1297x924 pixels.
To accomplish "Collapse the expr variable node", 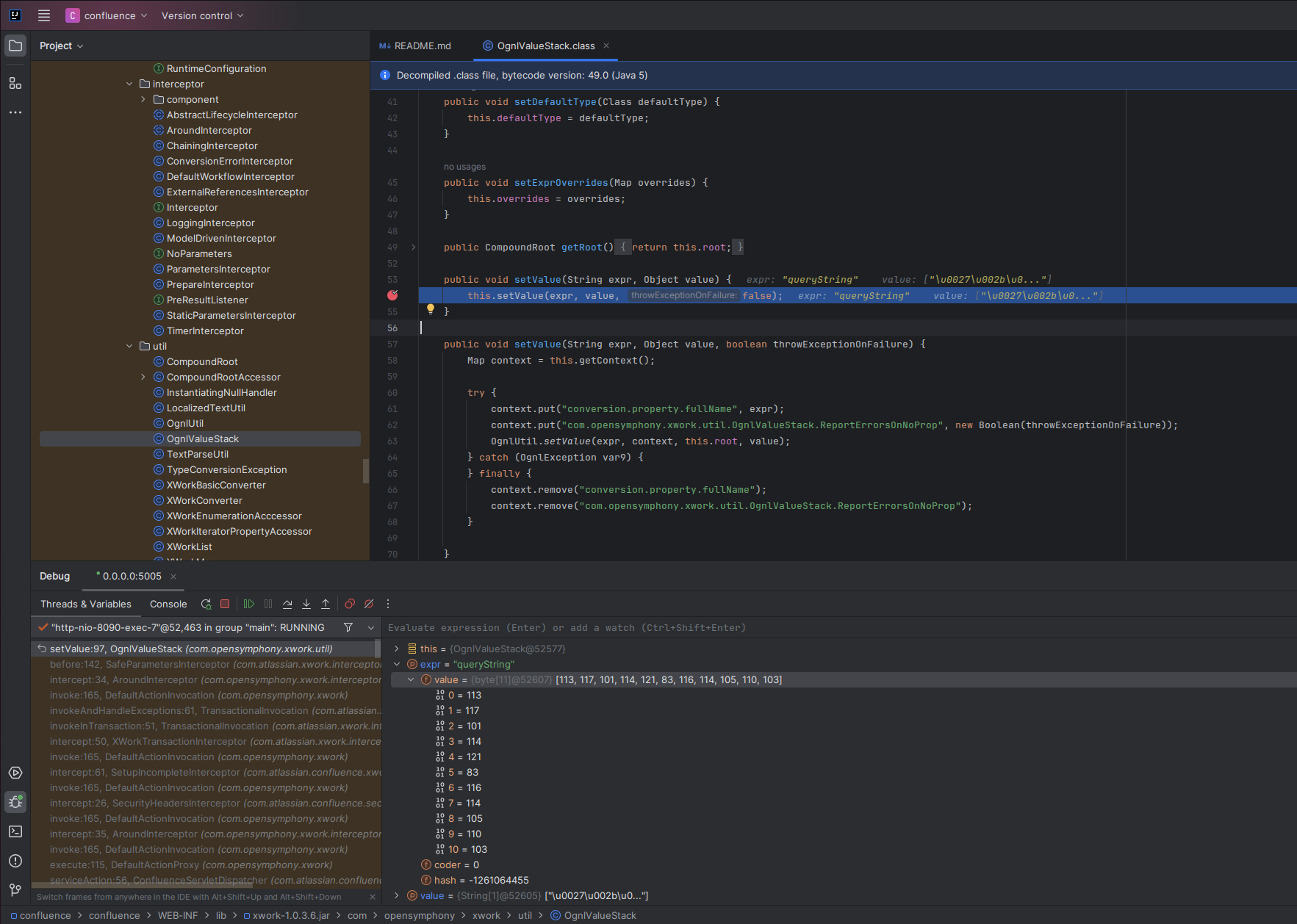I will click(396, 664).
